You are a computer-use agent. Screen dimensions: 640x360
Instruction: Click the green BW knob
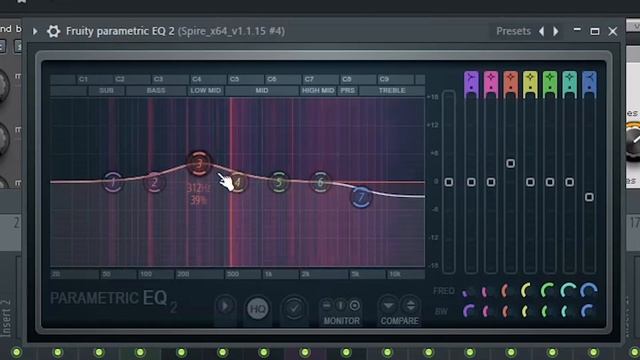(548, 311)
